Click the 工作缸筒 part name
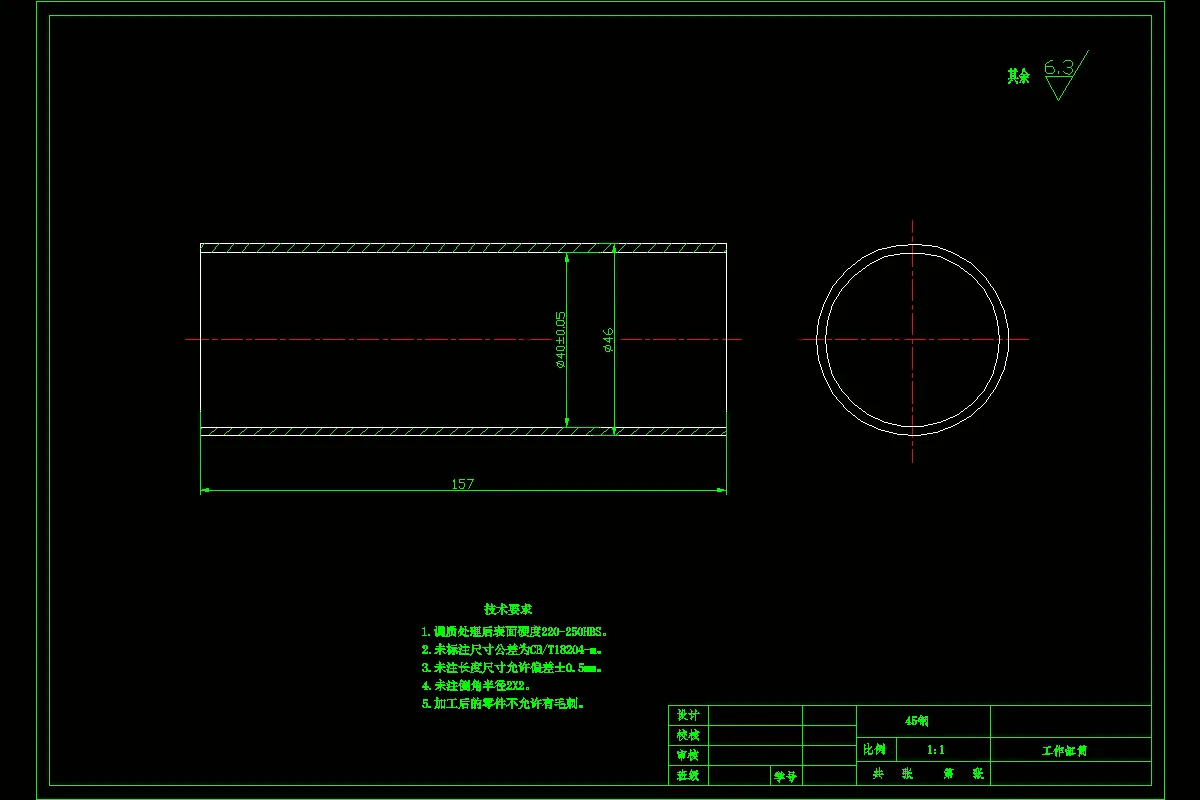 pyautogui.click(x=1064, y=750)
